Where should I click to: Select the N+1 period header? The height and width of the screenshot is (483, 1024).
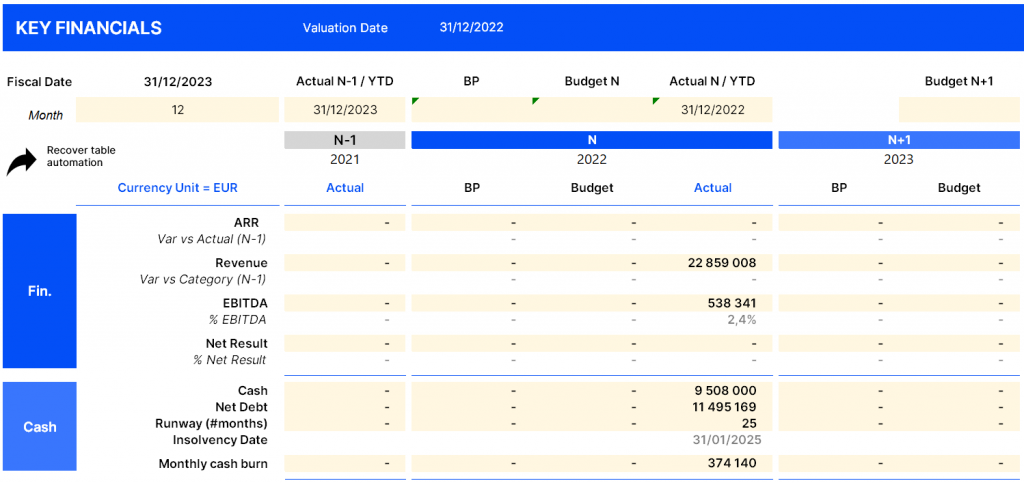tap(898, 140)
